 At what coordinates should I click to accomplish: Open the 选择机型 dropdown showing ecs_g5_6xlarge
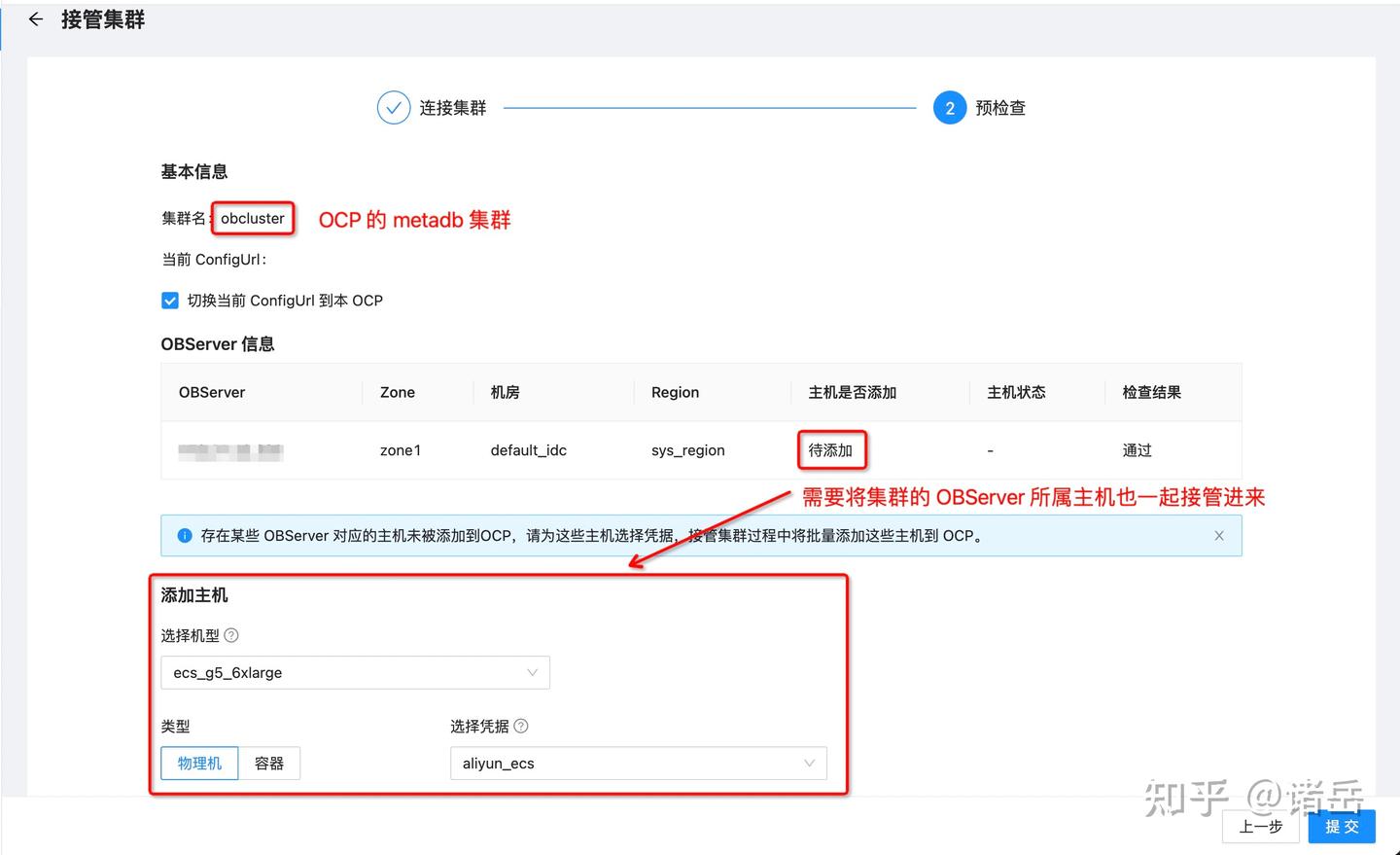pos(355,672)
